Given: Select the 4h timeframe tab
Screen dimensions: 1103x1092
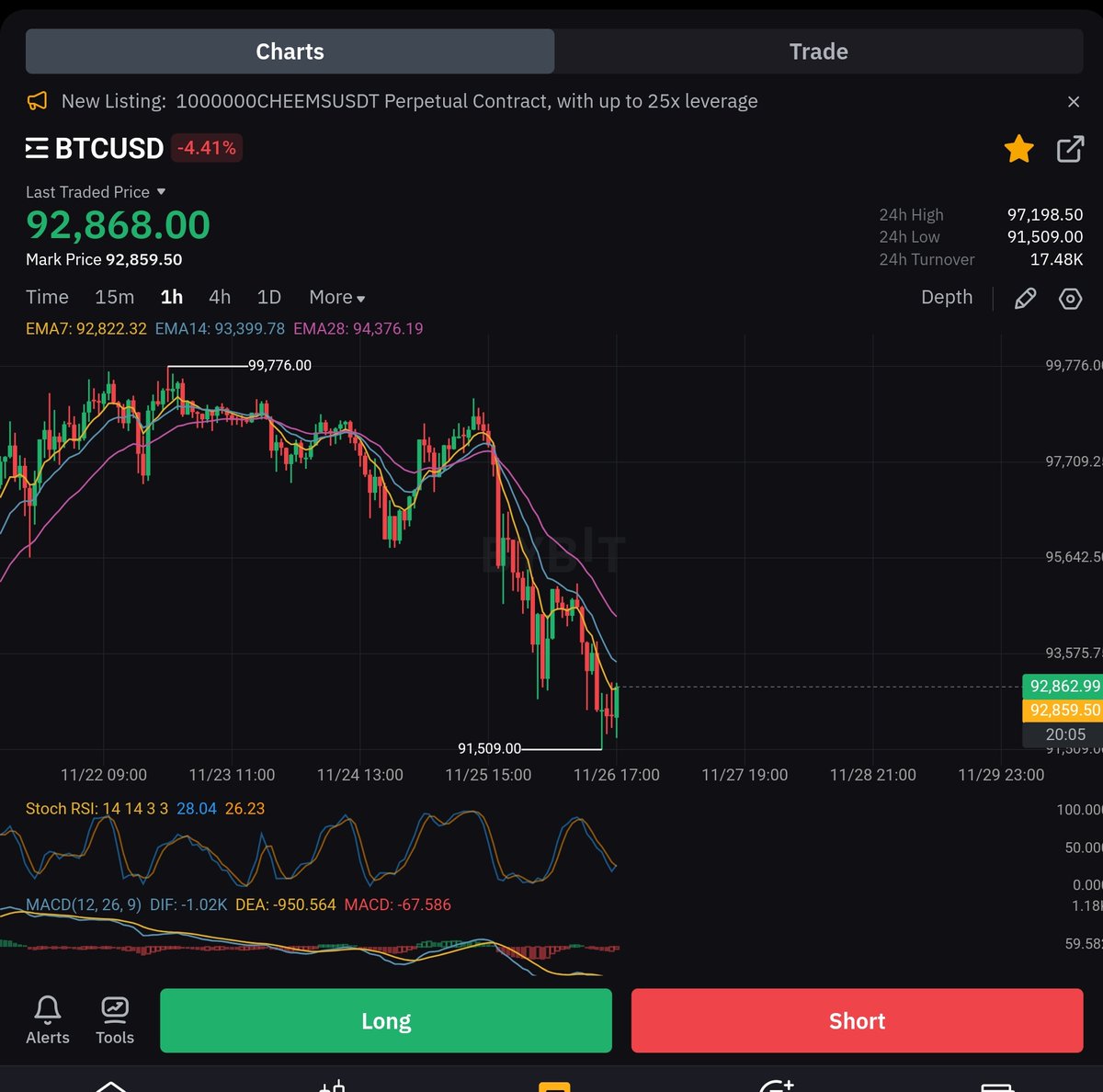Looking at the screenshot, I should (219, 297).
